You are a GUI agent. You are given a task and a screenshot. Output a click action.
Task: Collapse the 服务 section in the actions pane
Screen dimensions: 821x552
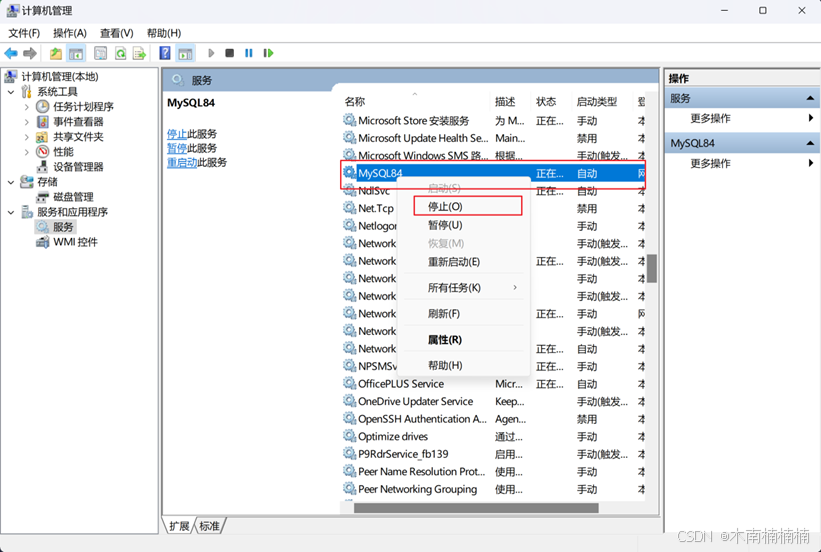[810, 98]
